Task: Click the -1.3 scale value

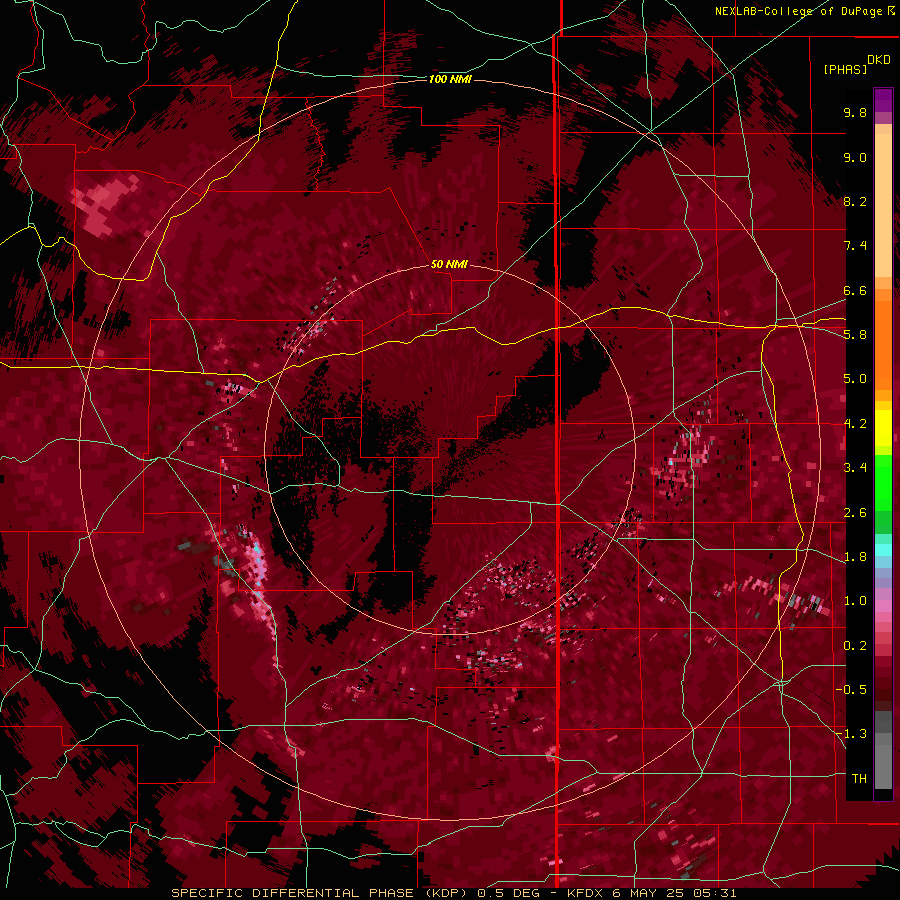Action: (851, 734)
